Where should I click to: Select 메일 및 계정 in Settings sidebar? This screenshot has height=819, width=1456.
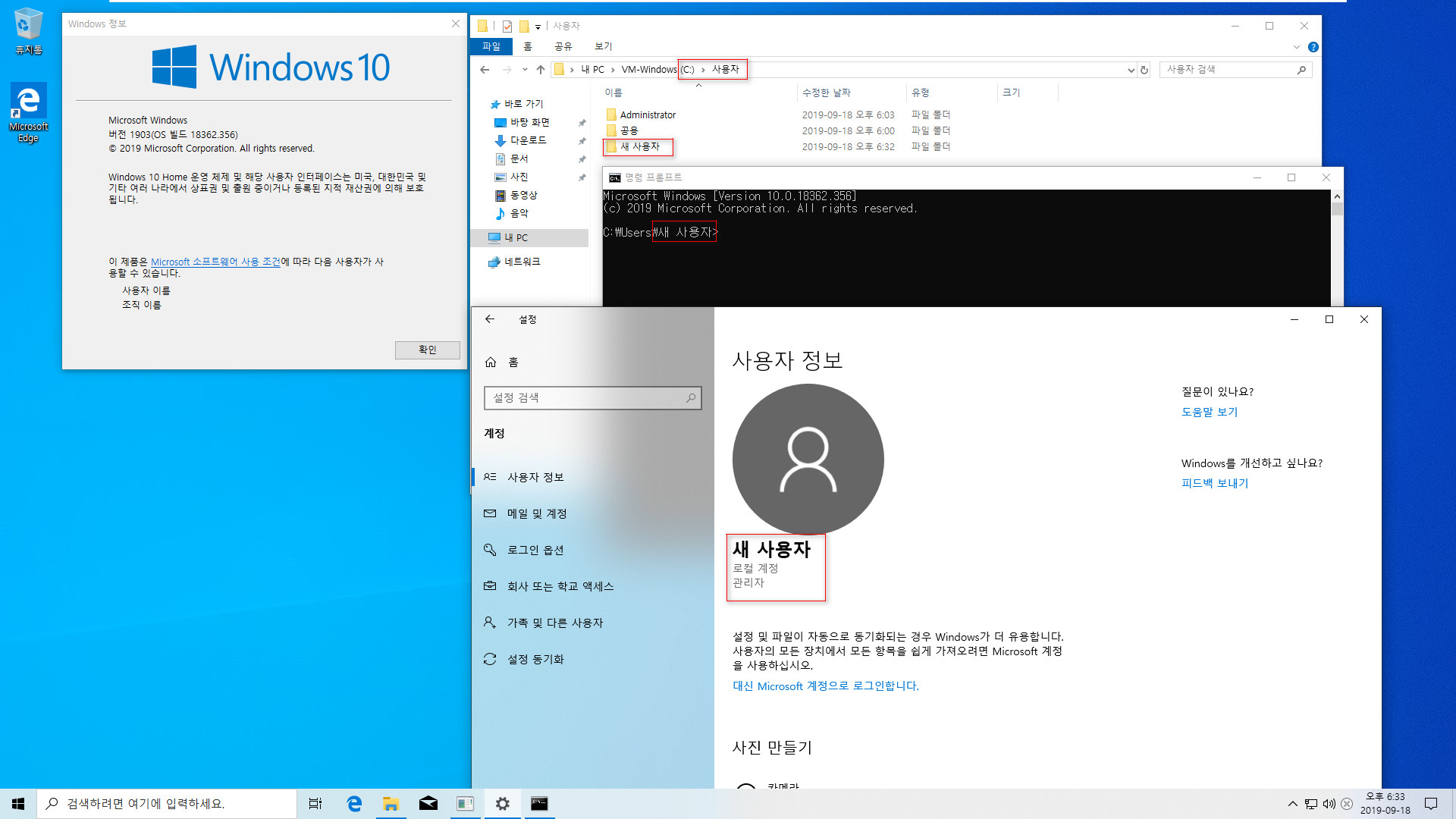(x=593, y=513)
